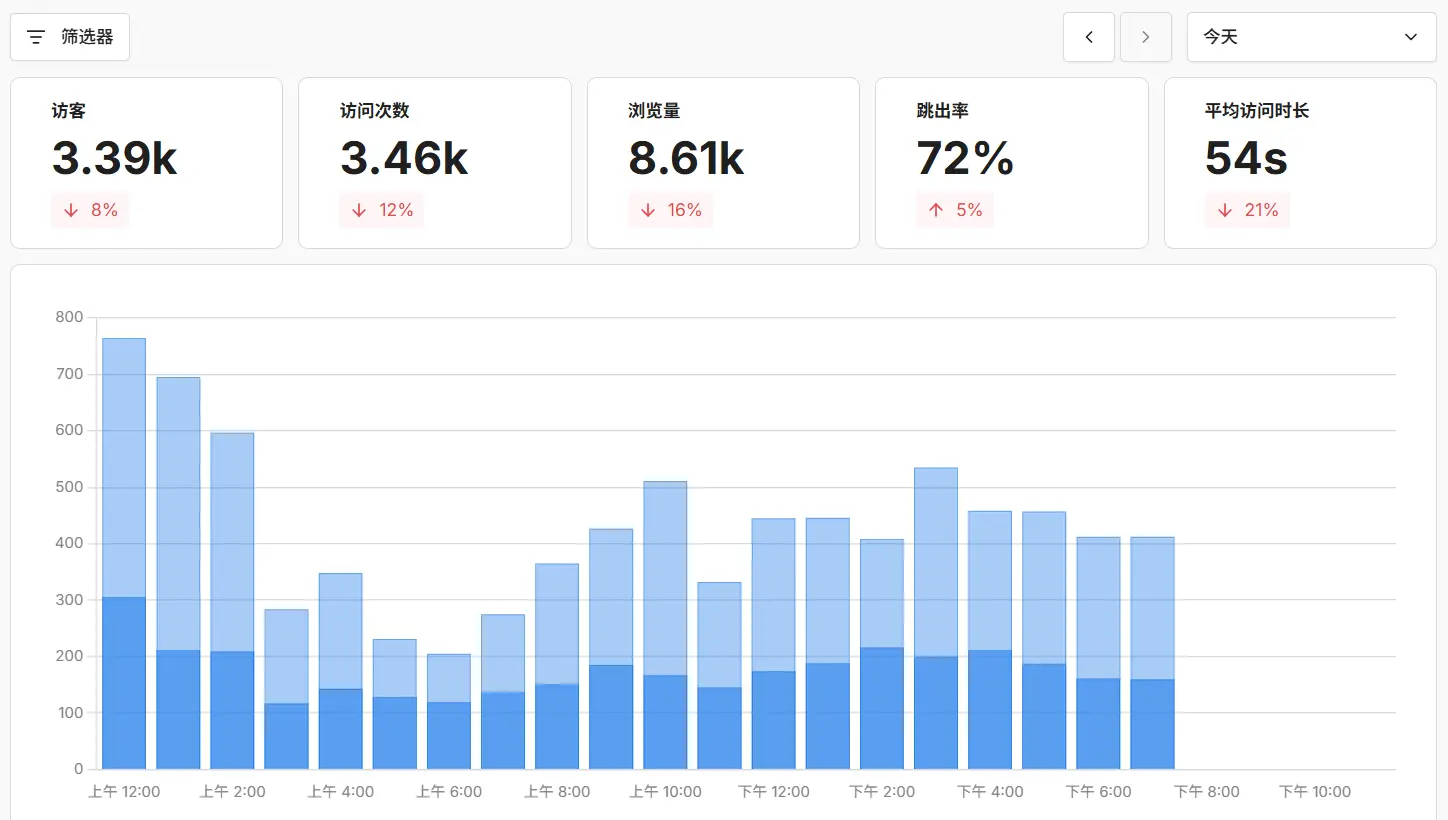Viewport: 1448px width, 820px height.
Task: Click the 54s average duration value
Action: pos(1246,158)
